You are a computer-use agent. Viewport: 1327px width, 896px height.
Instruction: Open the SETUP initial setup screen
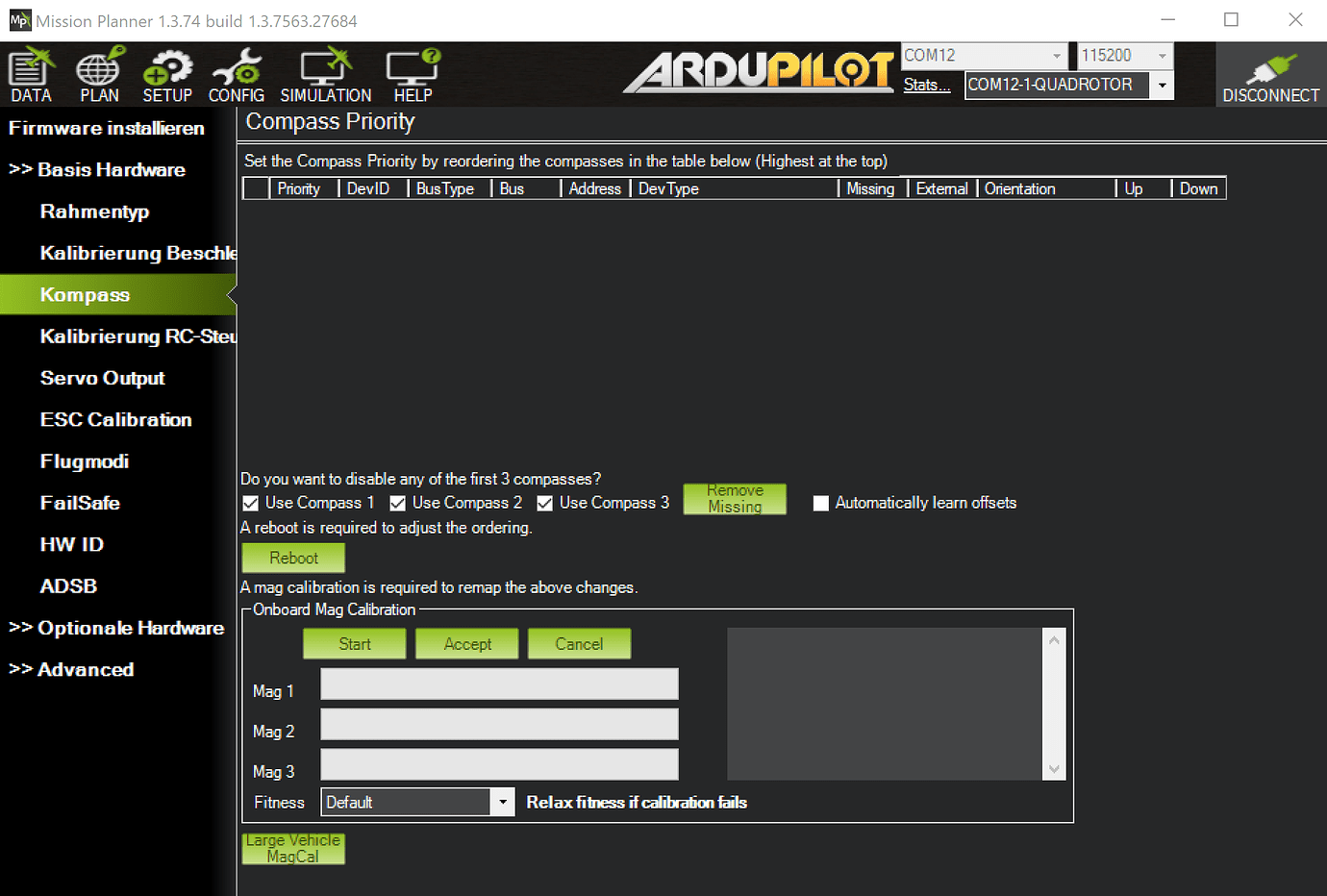click(x=167, y=74)
